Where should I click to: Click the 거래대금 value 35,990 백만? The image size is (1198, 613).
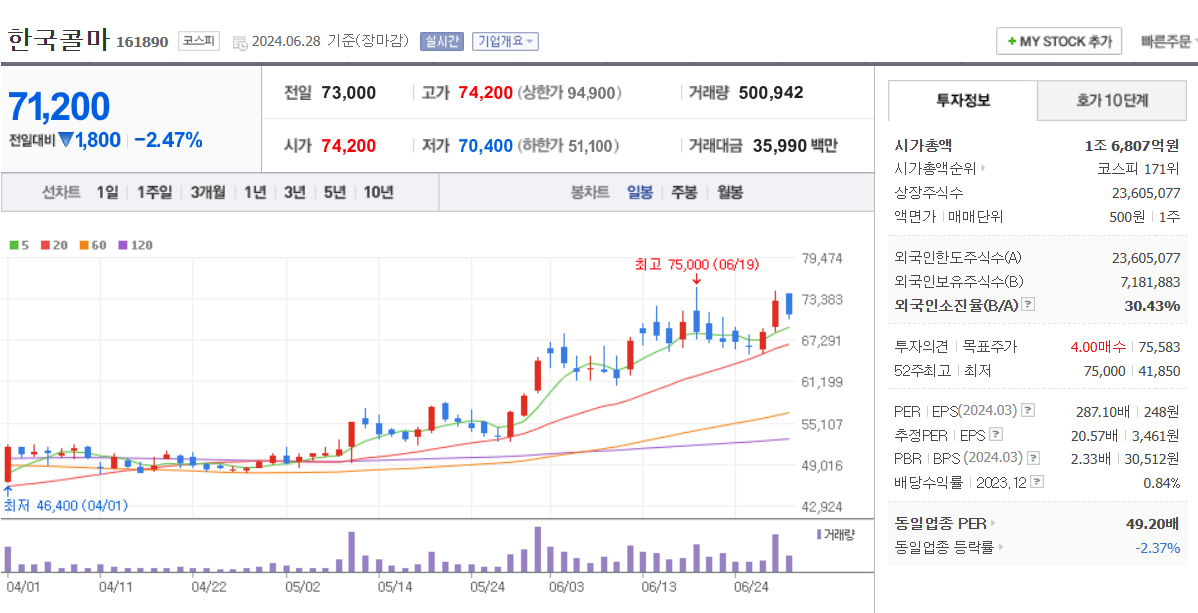795,145
